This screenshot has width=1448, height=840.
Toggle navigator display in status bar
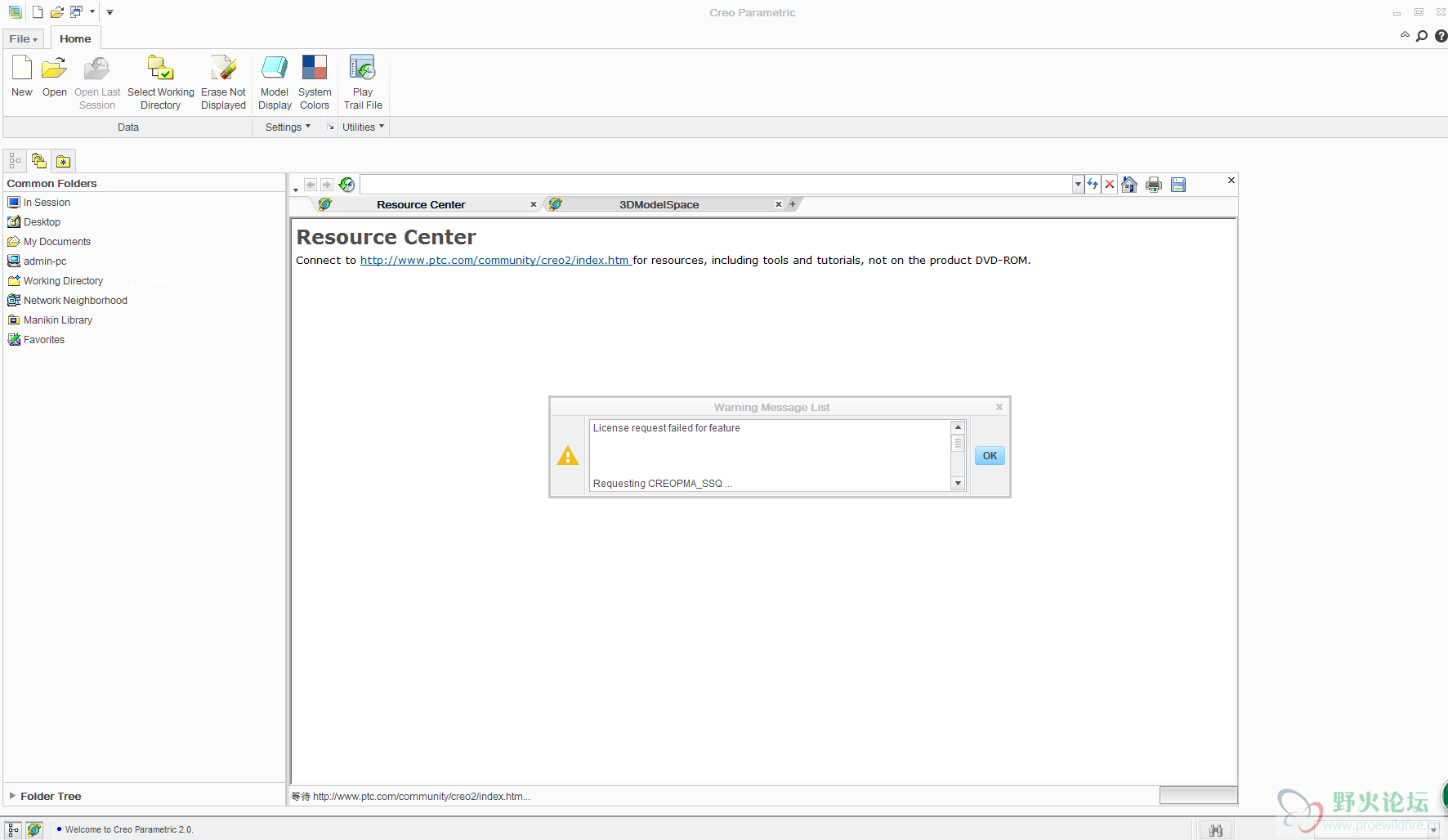(13, 829)
